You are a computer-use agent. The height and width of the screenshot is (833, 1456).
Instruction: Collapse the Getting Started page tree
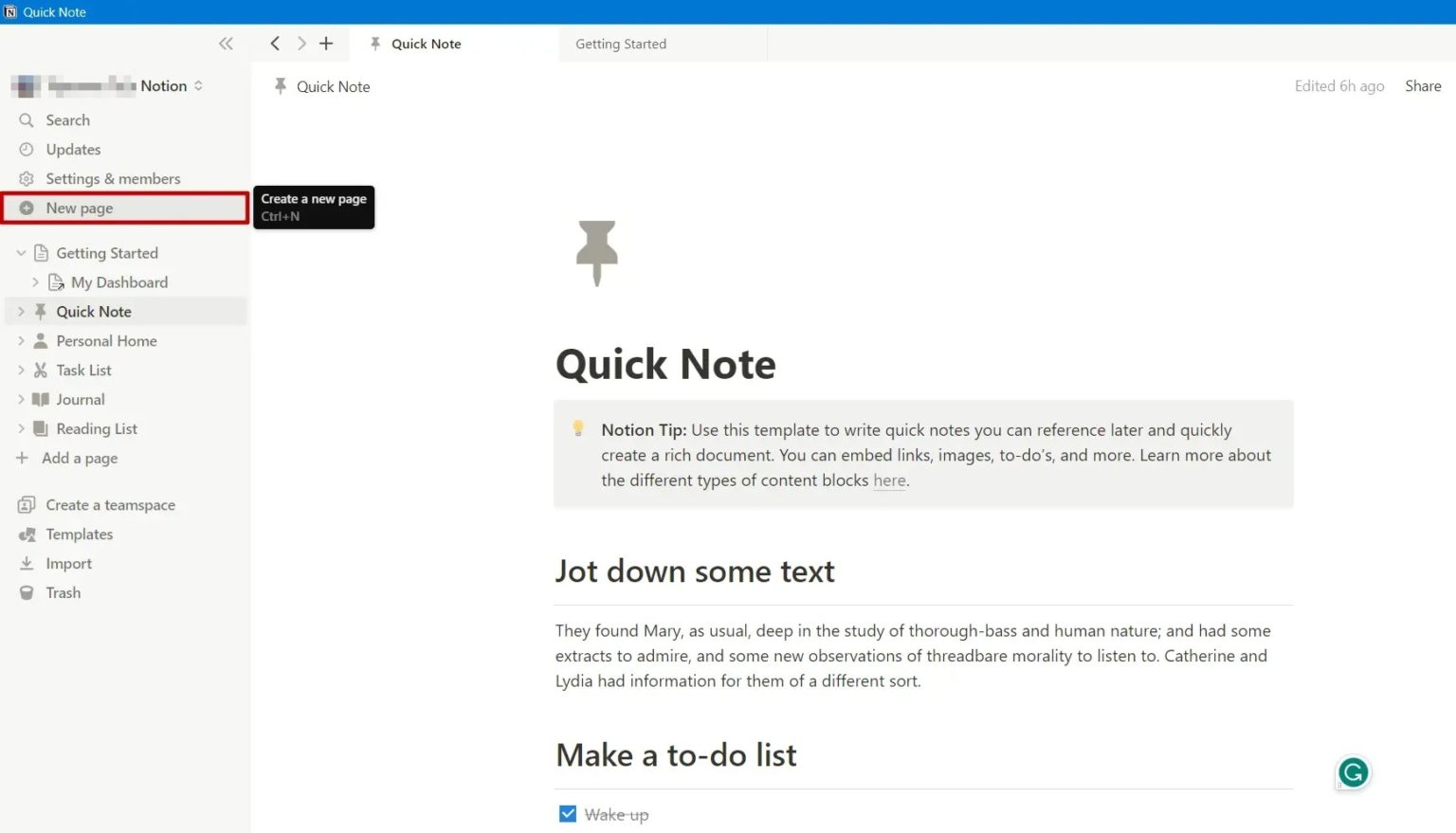pos(21,252)
